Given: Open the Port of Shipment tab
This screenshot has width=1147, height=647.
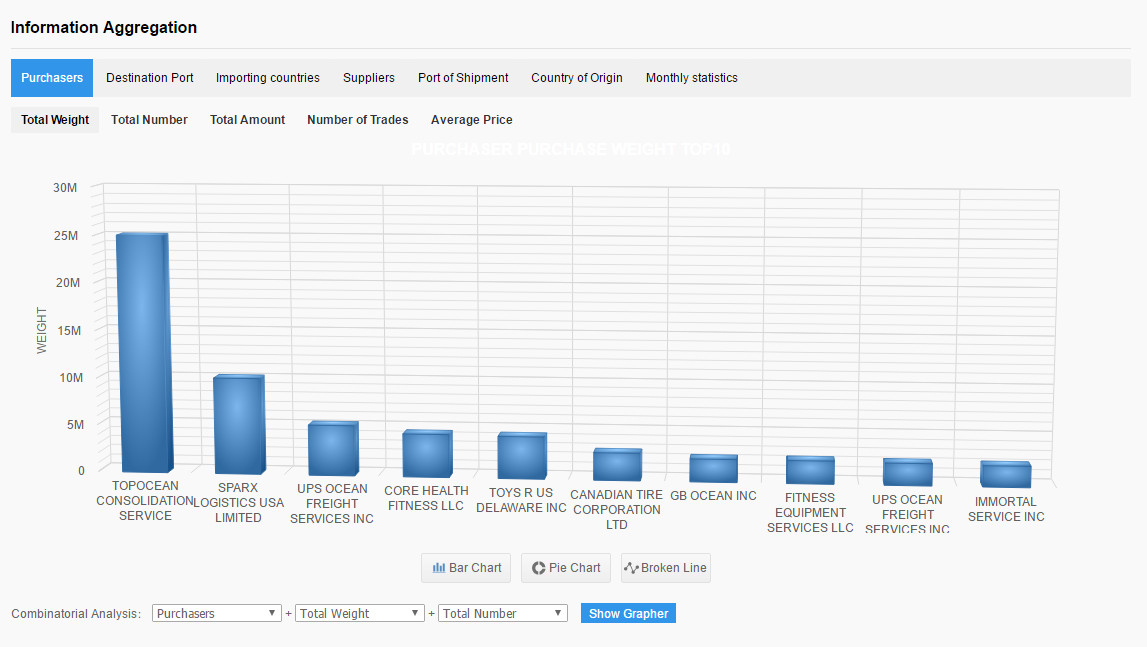Looking at the screenshot, I should pos(463,78).
